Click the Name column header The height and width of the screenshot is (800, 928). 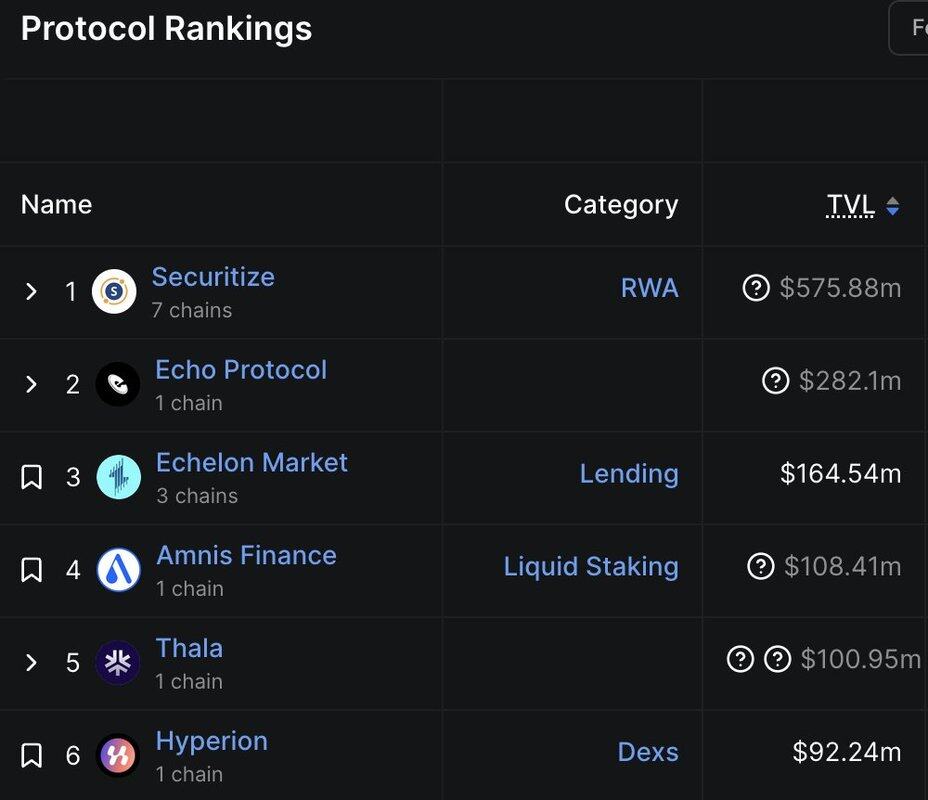point(56,205)
